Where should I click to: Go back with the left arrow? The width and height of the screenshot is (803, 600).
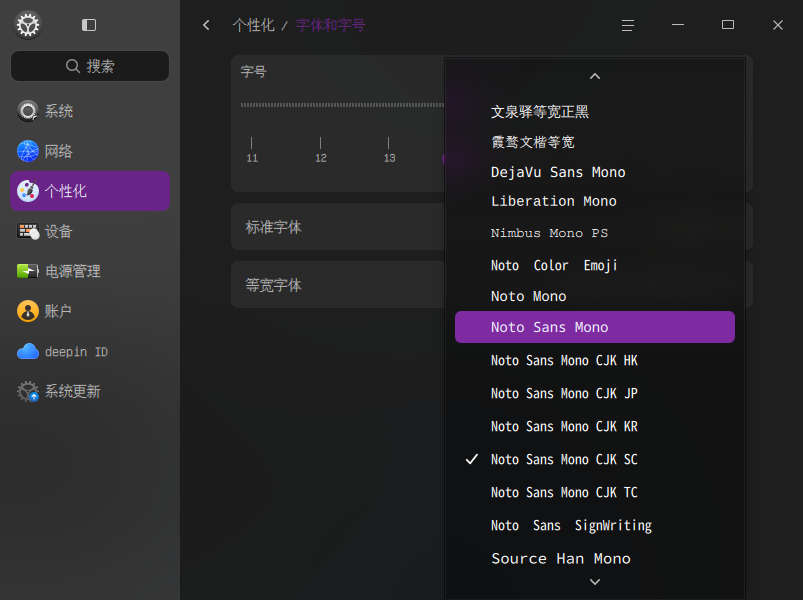point(206,25)
